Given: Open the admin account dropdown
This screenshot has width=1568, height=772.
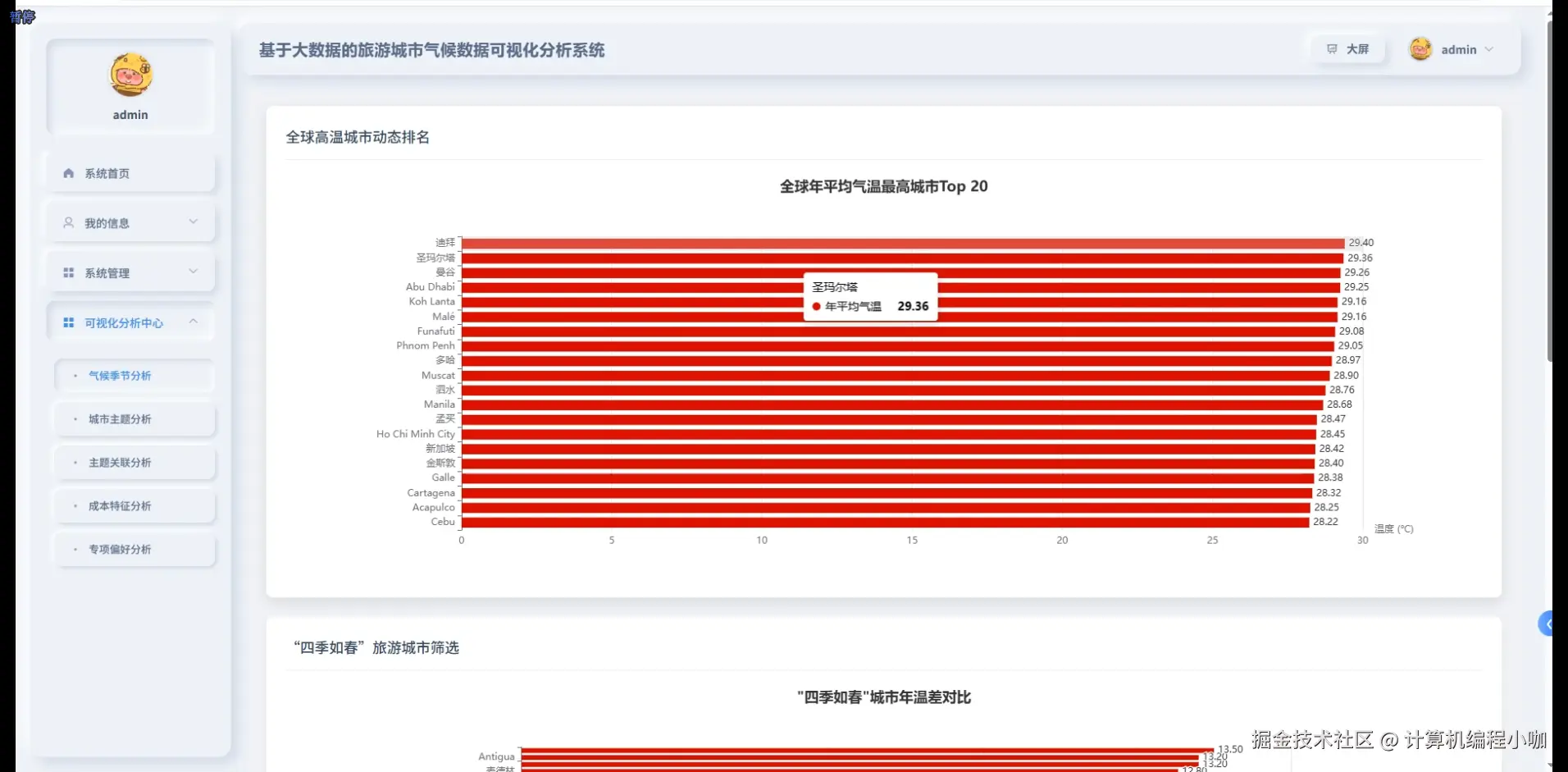Looking at the screenshot, I should (1490, 49).
